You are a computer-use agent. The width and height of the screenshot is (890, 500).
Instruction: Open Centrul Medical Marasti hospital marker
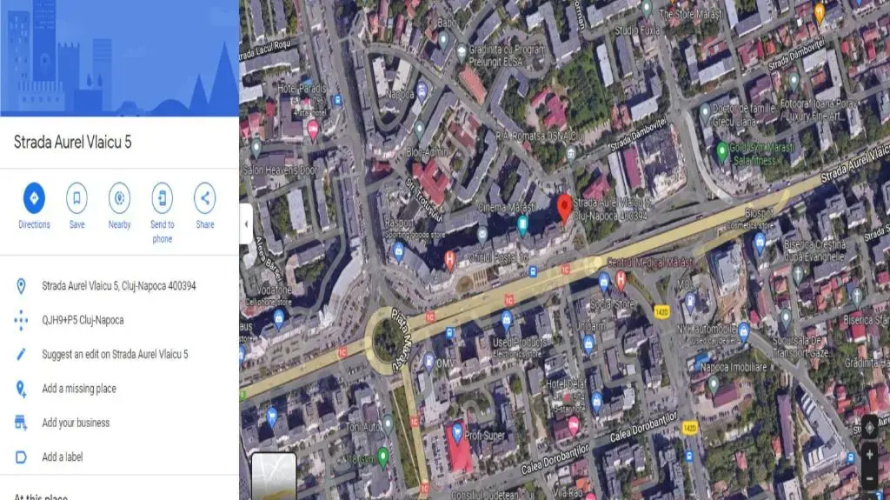[x=620, y=279]
